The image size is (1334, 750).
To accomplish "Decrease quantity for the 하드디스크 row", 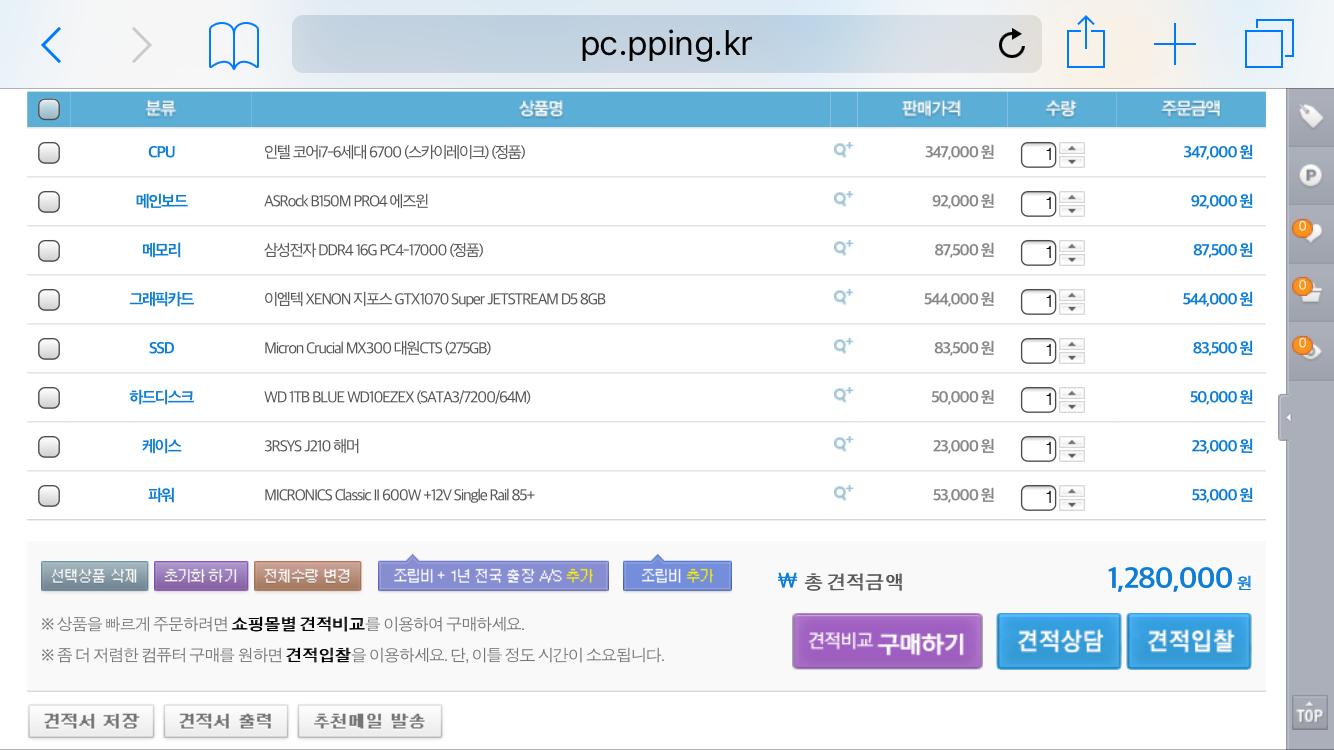I will pos(1073,406).
